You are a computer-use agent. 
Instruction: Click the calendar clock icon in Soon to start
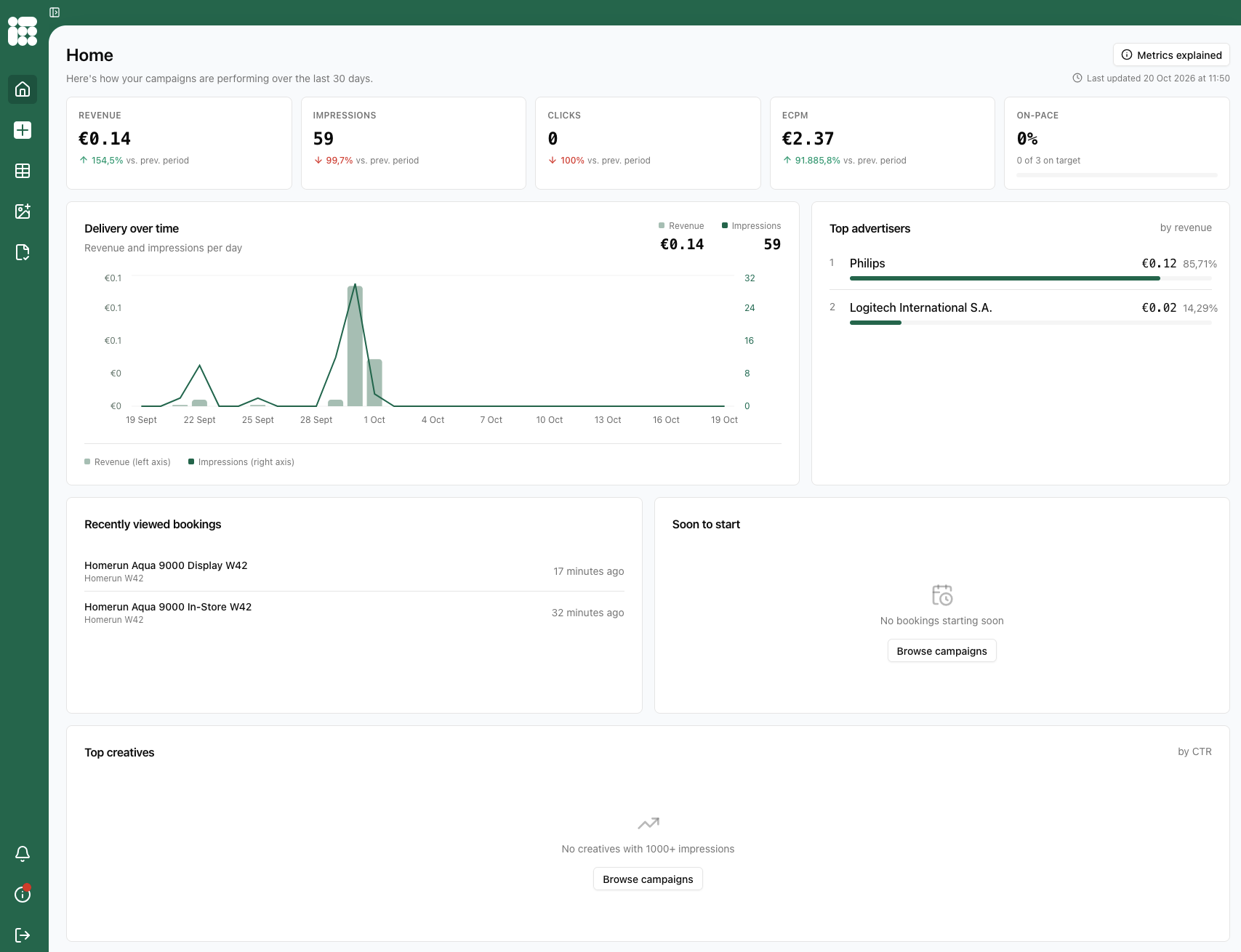coord(942,595)
